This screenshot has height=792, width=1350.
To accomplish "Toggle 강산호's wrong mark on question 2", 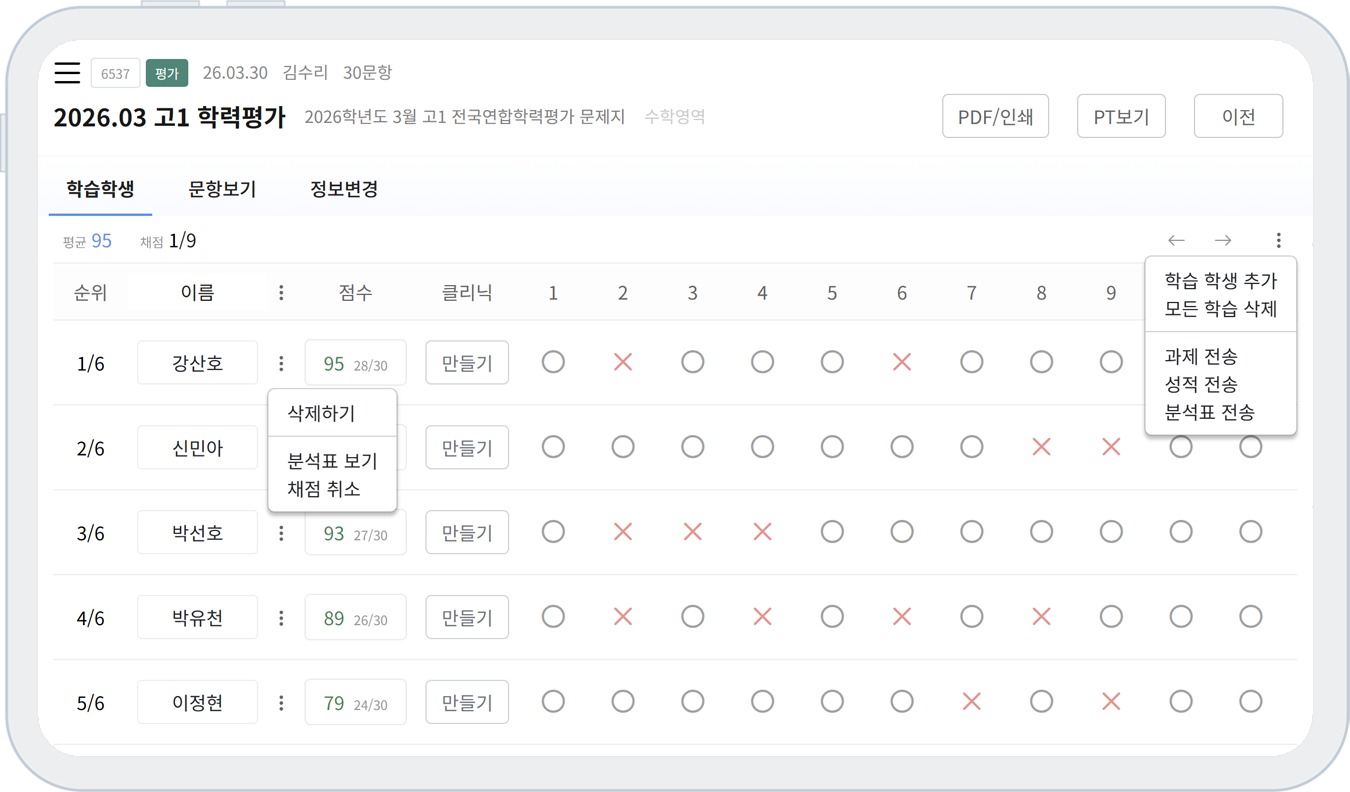I will pos(623,363).
